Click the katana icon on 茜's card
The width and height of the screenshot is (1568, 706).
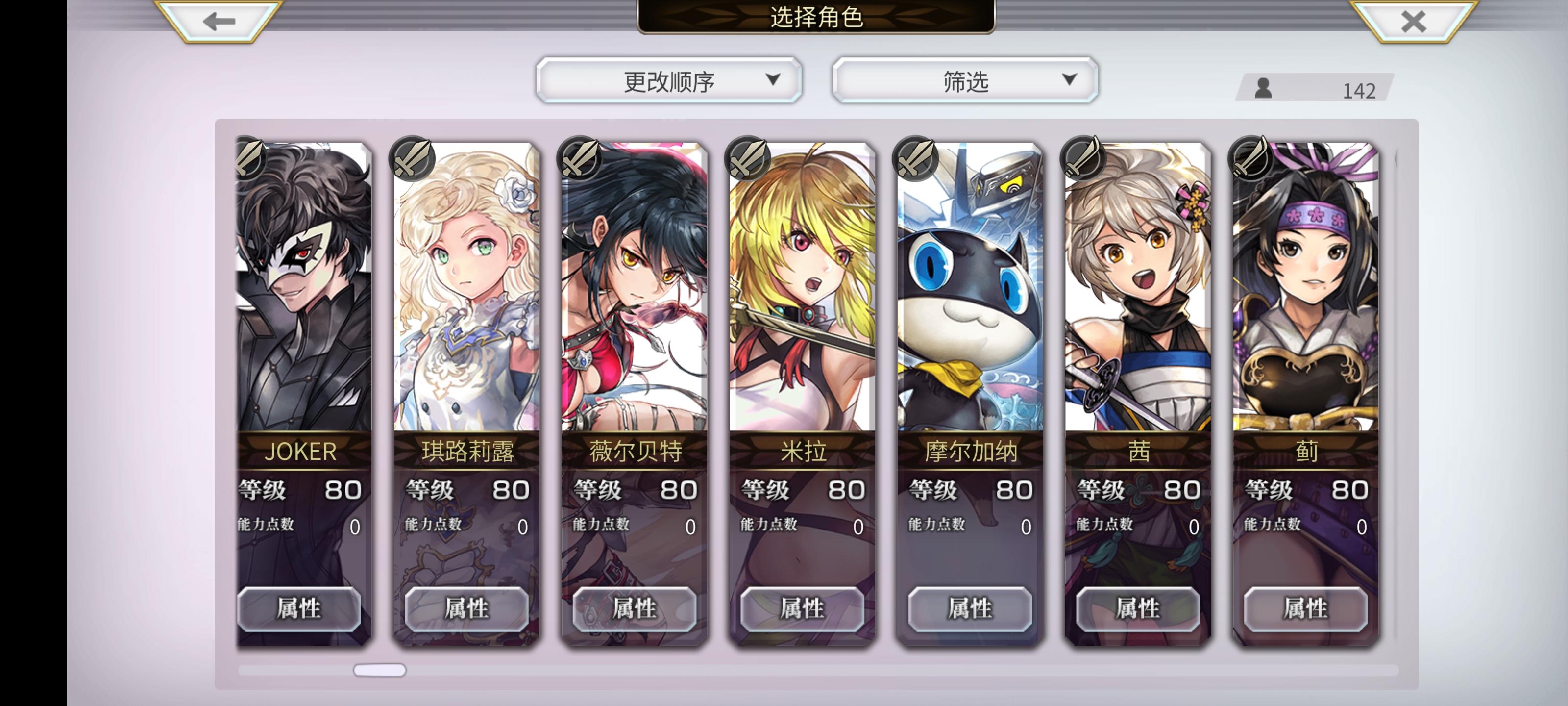[x=1083, y=158]
